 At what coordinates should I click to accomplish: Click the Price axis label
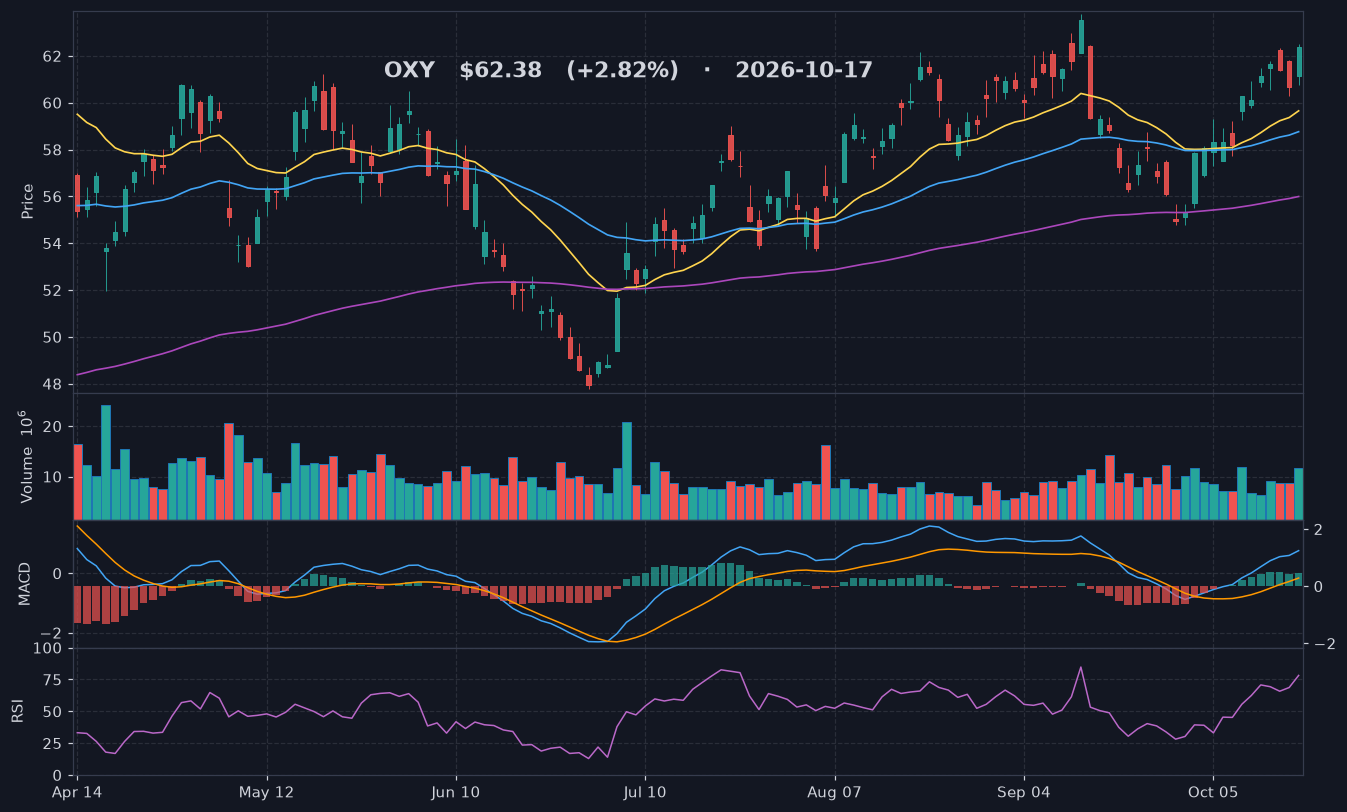[x=28, y=201]
